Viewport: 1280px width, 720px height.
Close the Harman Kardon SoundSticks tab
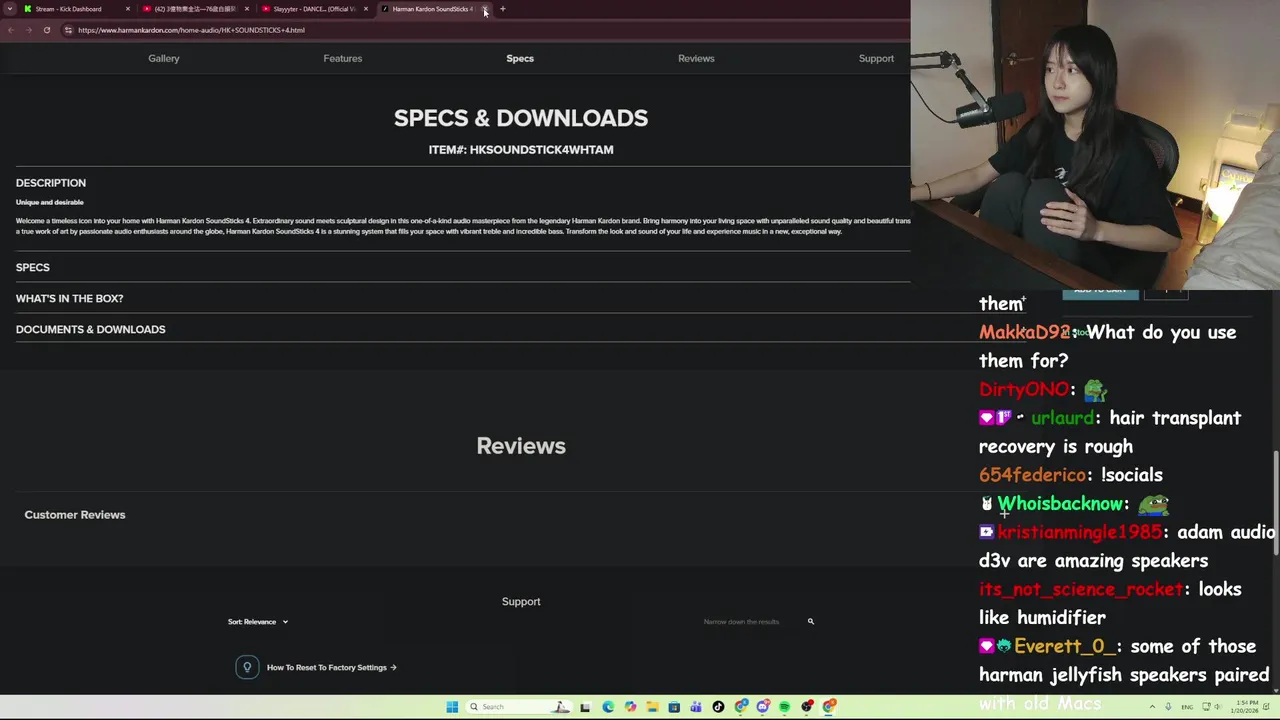[485, 9]
